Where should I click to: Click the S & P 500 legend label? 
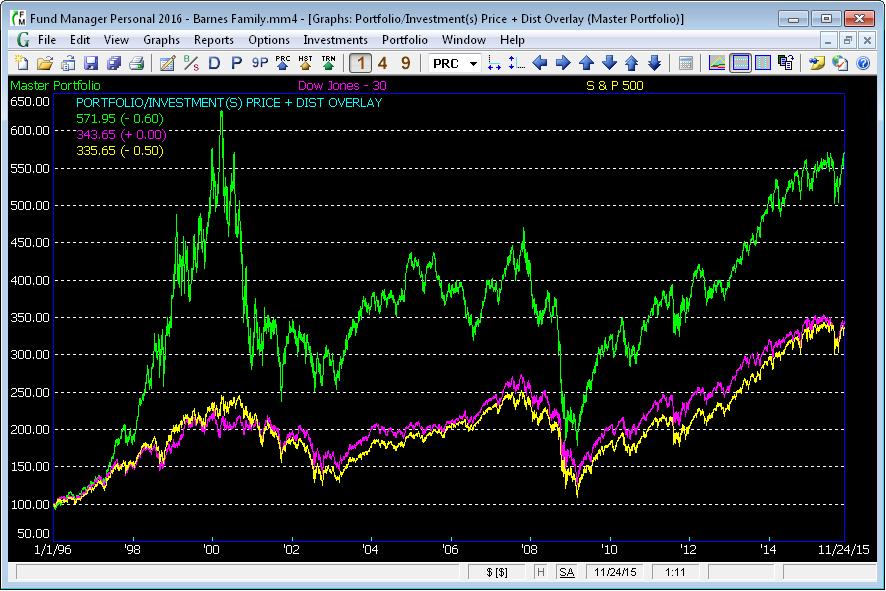coord(614,85)
